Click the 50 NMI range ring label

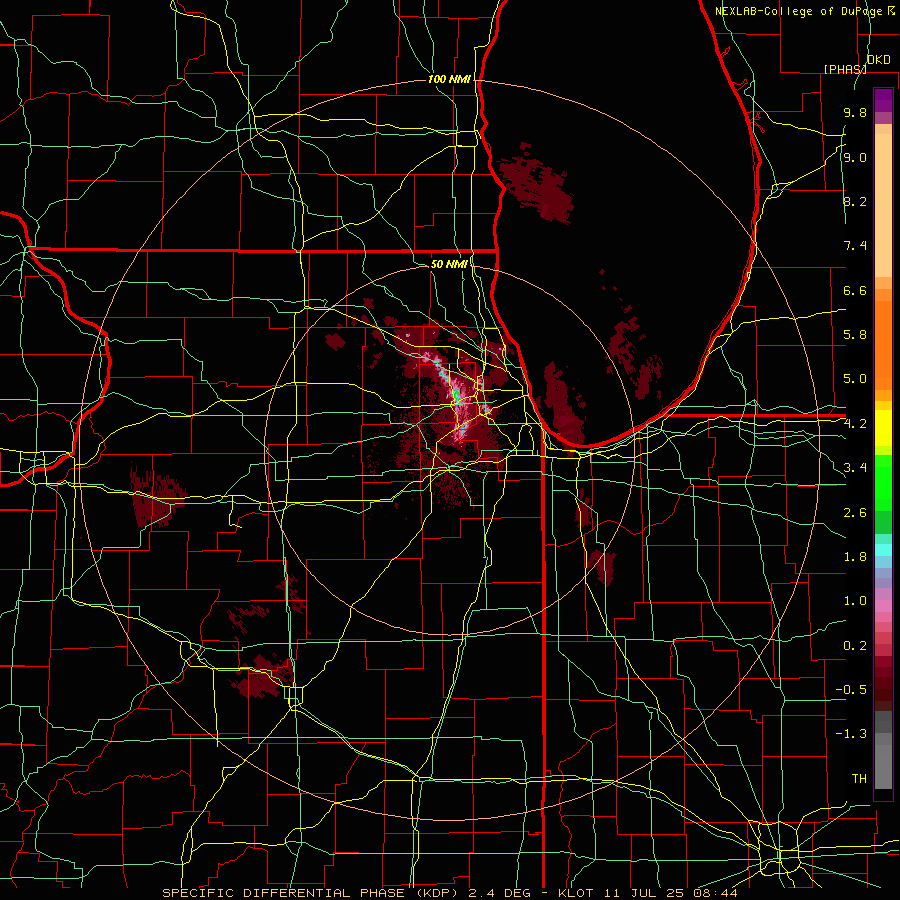449,264
